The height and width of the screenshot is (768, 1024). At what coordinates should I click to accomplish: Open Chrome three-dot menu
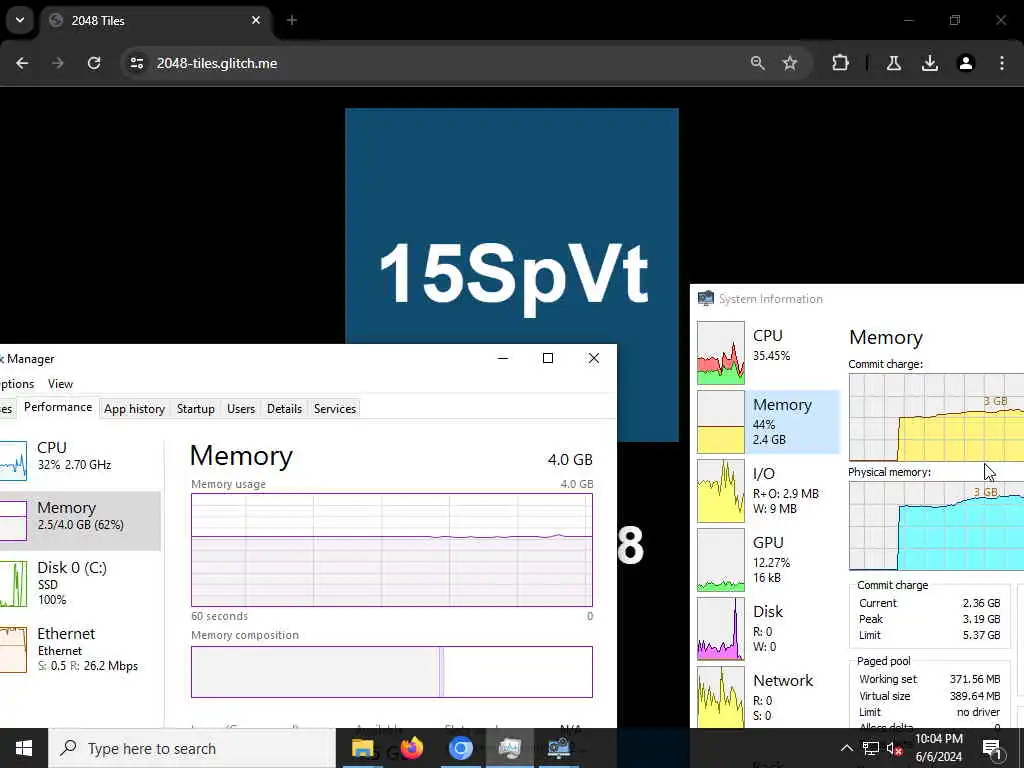(1002, 63)
